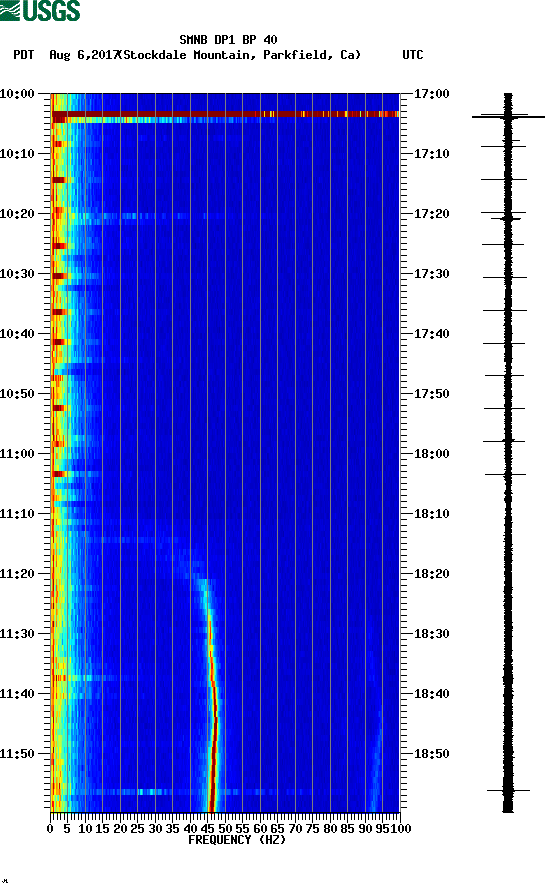This screenshot has height=892, width=552.
Task: Click the red 45 Hz spectral line near 18:40
Action: (214, 694)
